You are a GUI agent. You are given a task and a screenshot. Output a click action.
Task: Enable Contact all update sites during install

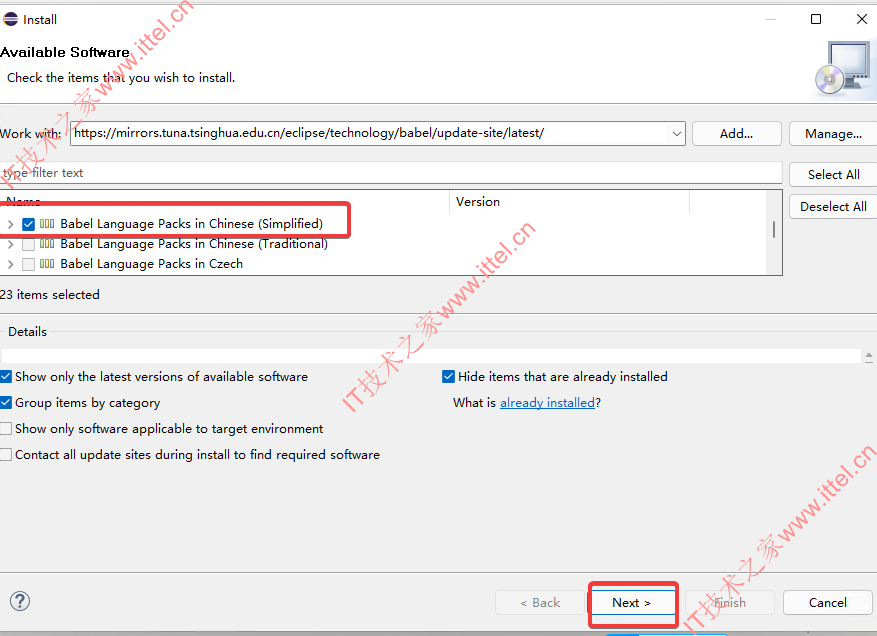click(6, 455)
